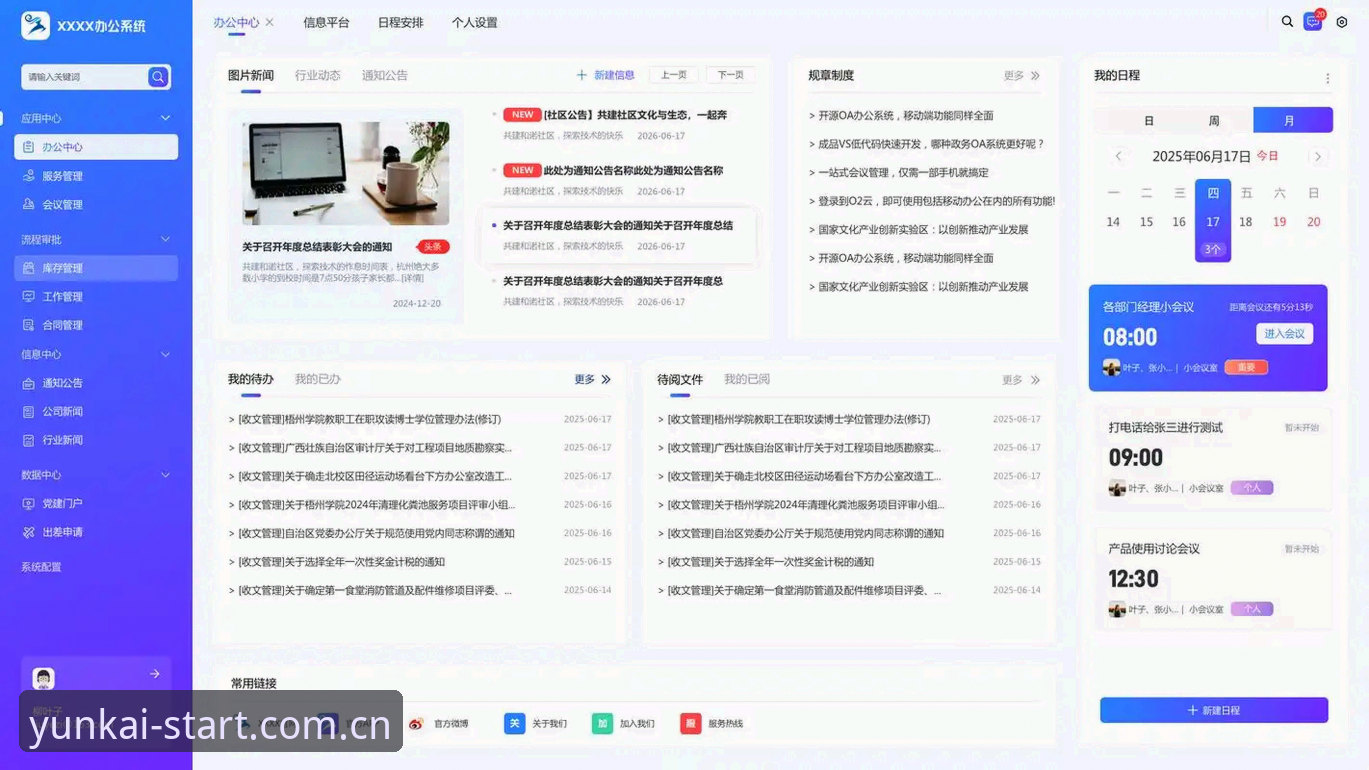Select date 19 in the calendar
Screen dimensions: 1369x770
tap(1279, 222)
